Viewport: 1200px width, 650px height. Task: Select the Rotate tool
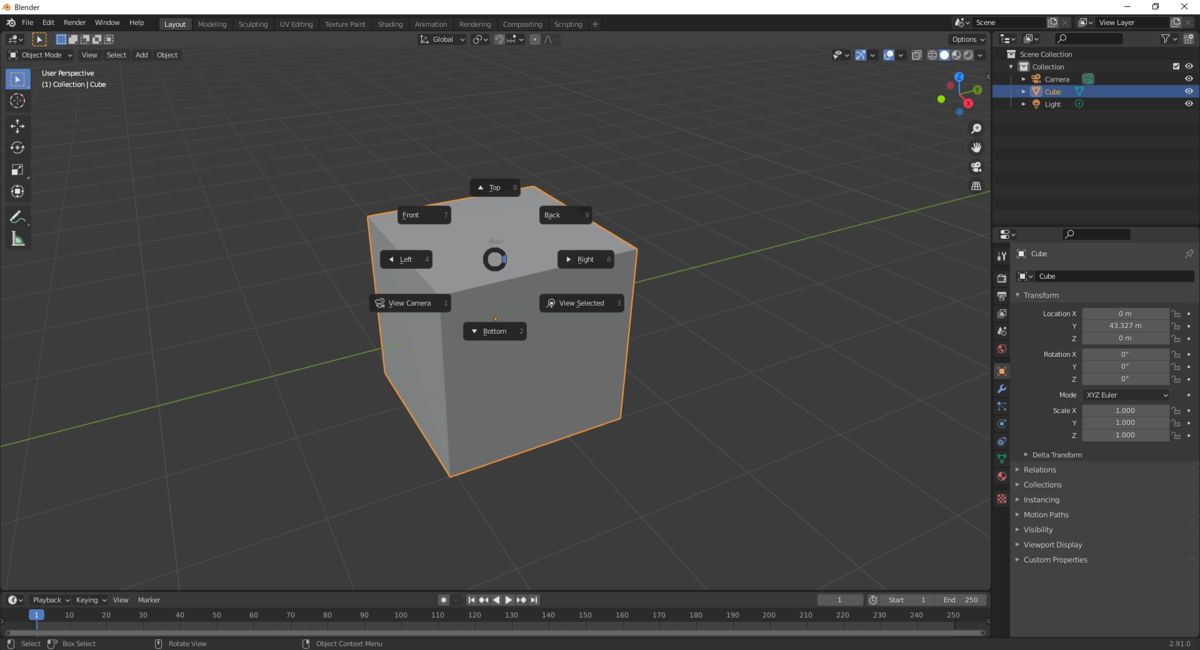pyautogui.click(x=18, y=148)
